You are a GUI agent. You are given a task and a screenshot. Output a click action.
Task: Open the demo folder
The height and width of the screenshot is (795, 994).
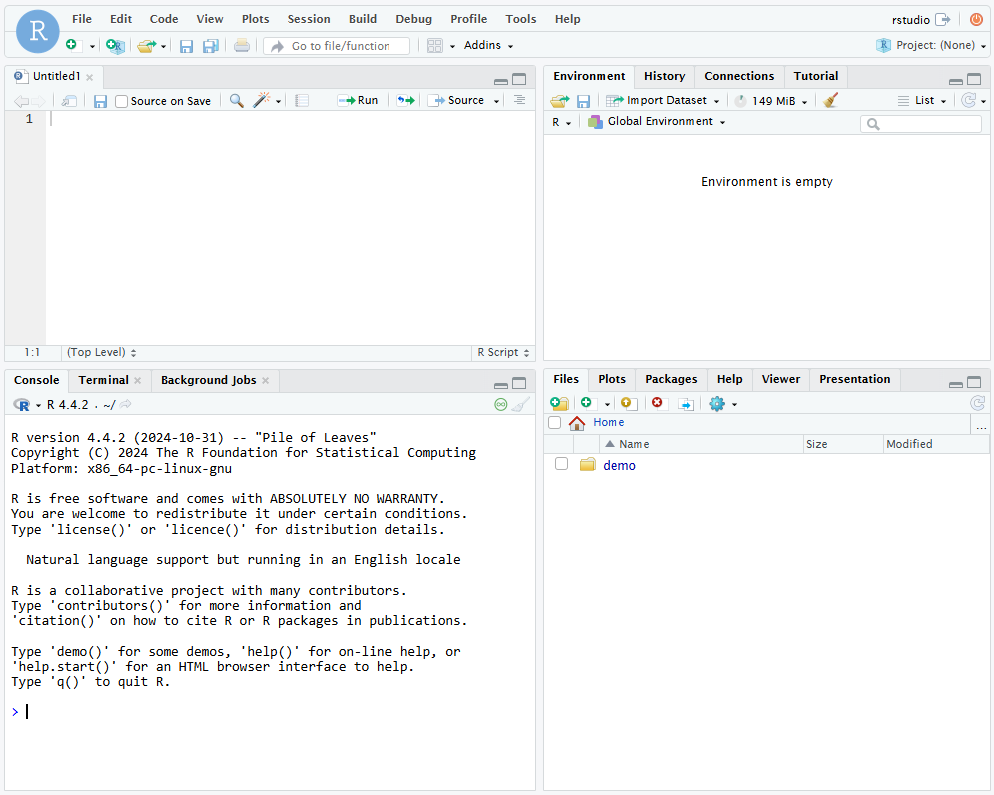click(619, 465)
